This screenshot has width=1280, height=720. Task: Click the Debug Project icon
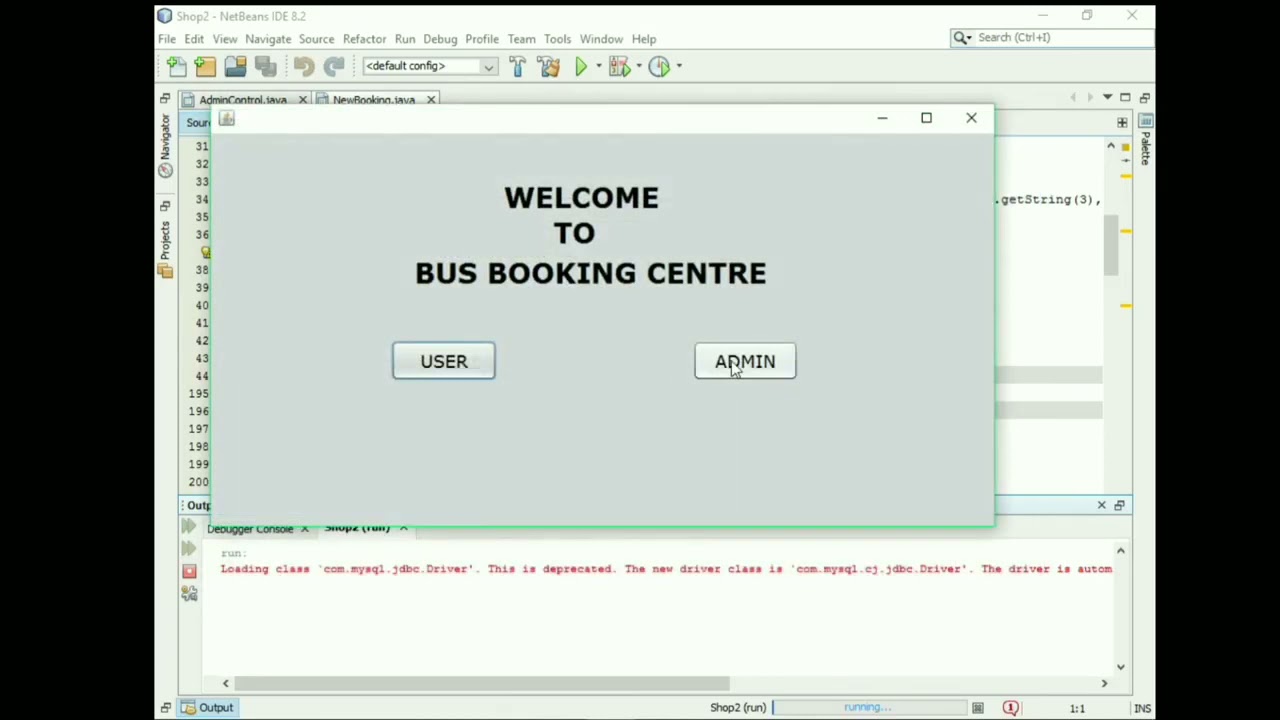pos(619,66)
